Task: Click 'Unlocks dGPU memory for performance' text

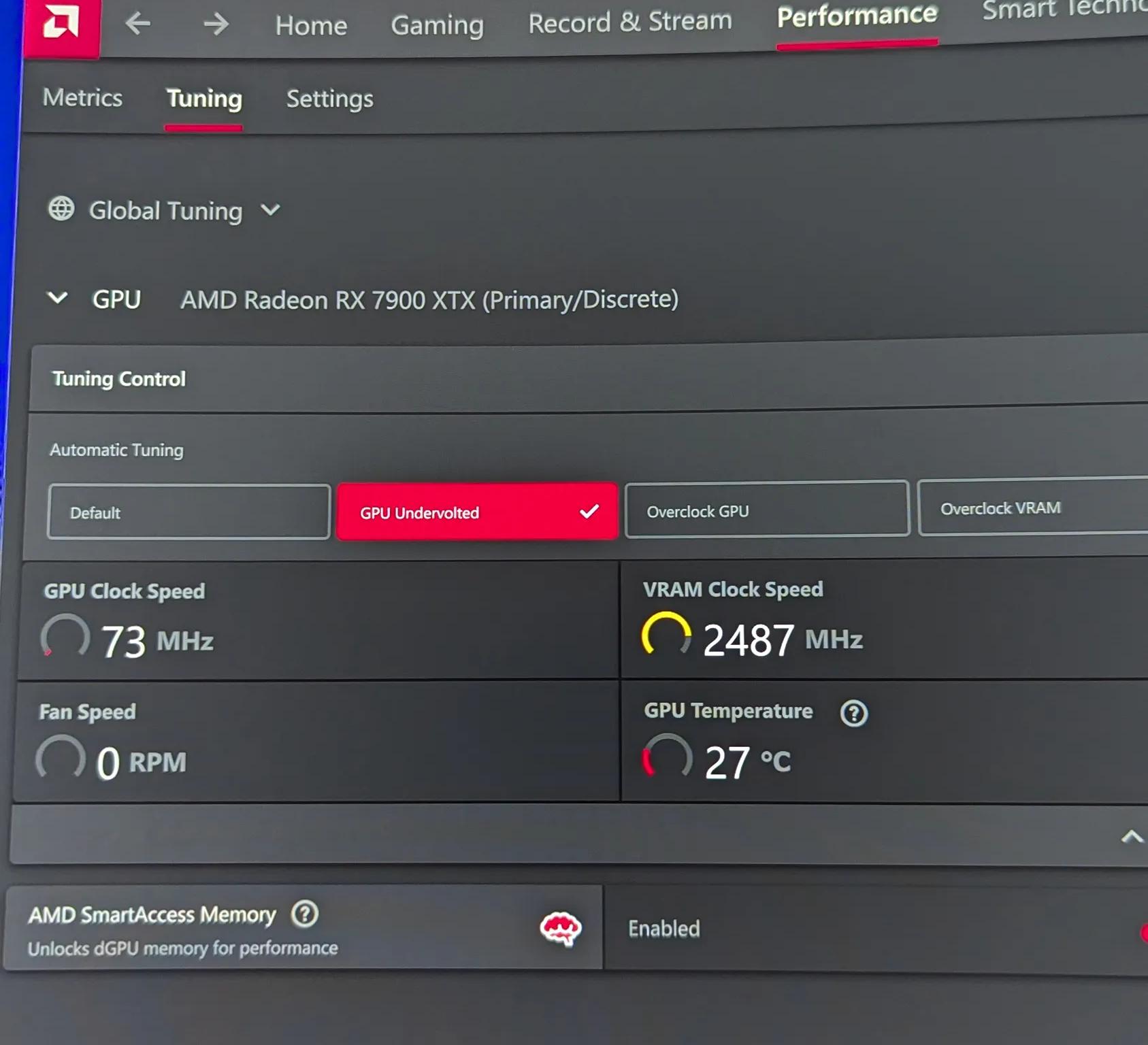Action: click(182, 948)
